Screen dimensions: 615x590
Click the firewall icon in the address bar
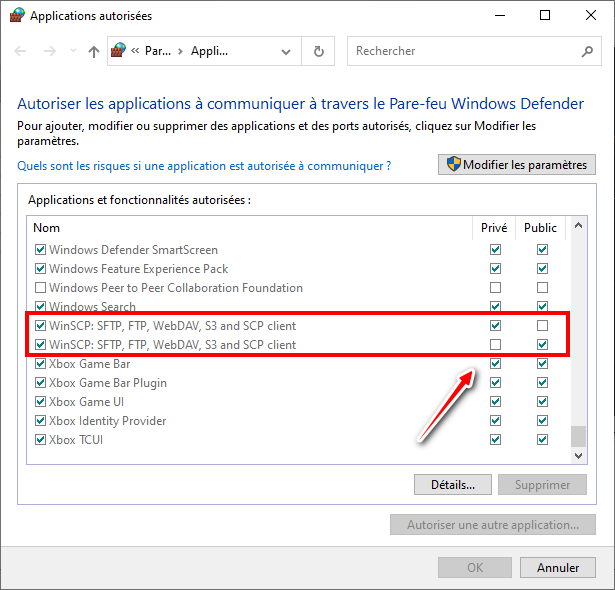click(x=118, y=51)
